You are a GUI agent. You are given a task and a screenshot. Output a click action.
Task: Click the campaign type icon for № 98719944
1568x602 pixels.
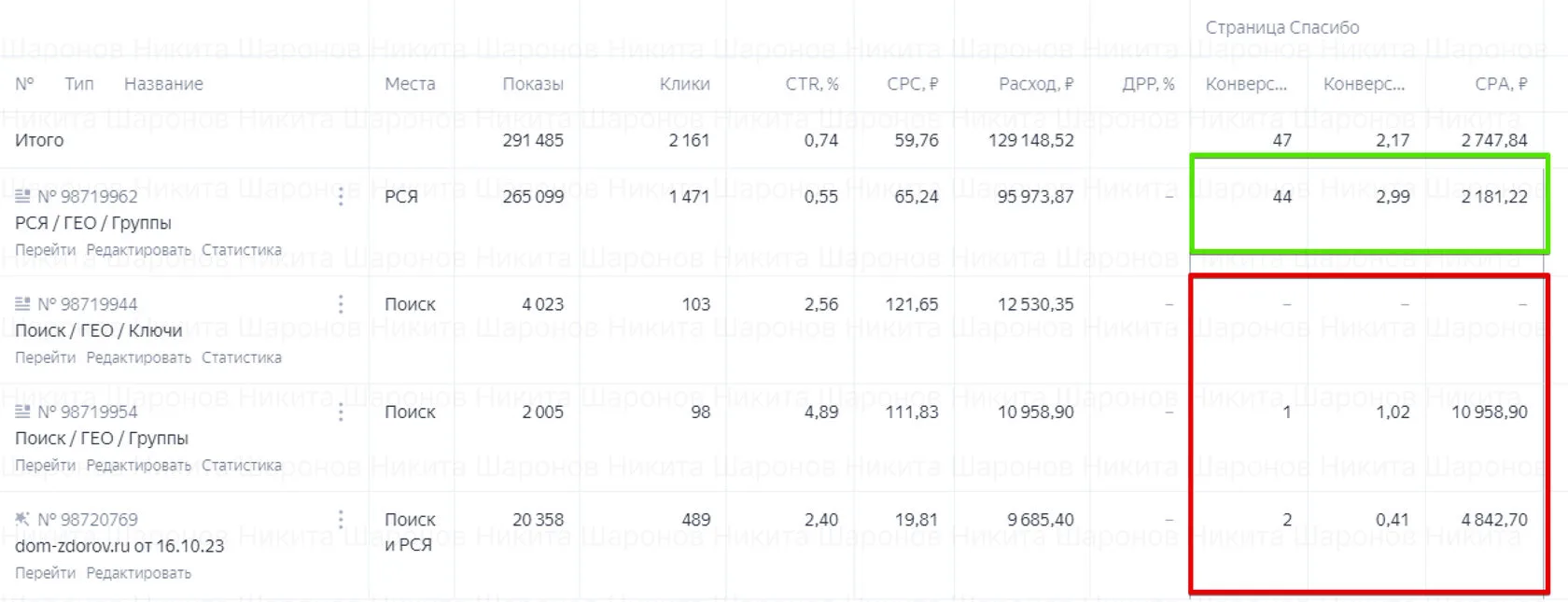(x=22, y=304)
